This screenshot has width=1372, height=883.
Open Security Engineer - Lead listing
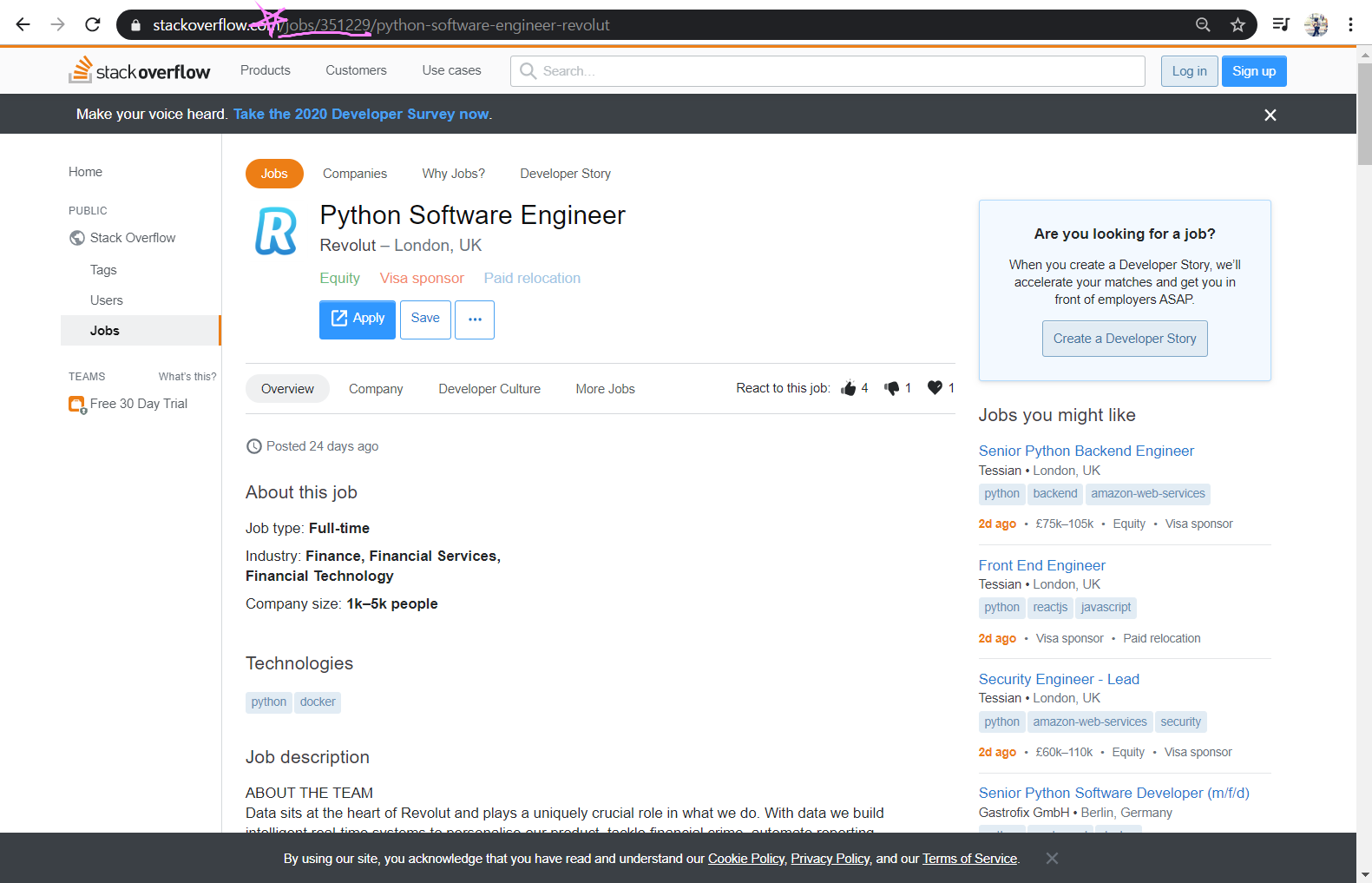click(1059, 679)
